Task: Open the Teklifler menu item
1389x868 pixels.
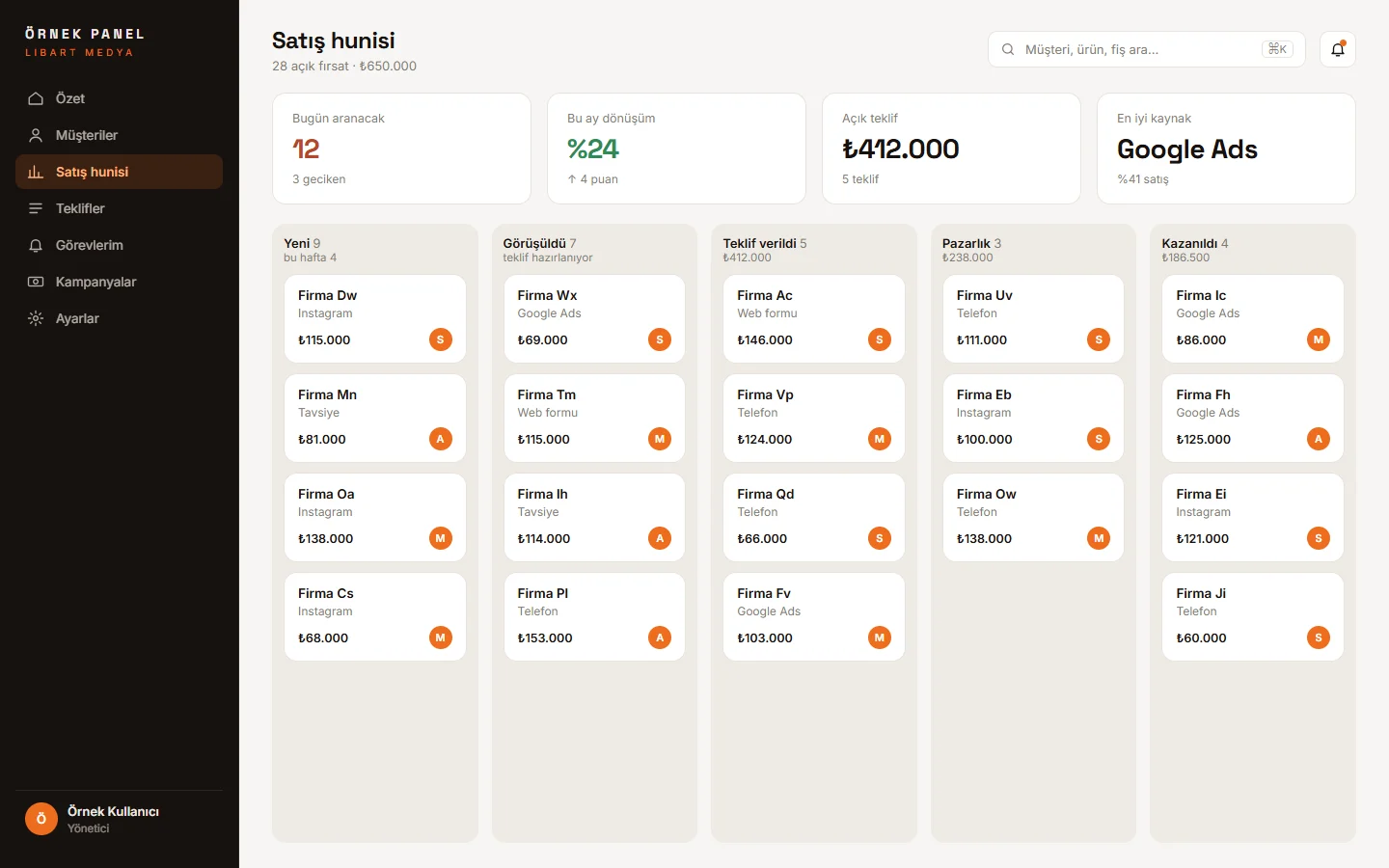Action: click(x=120, y=208)
